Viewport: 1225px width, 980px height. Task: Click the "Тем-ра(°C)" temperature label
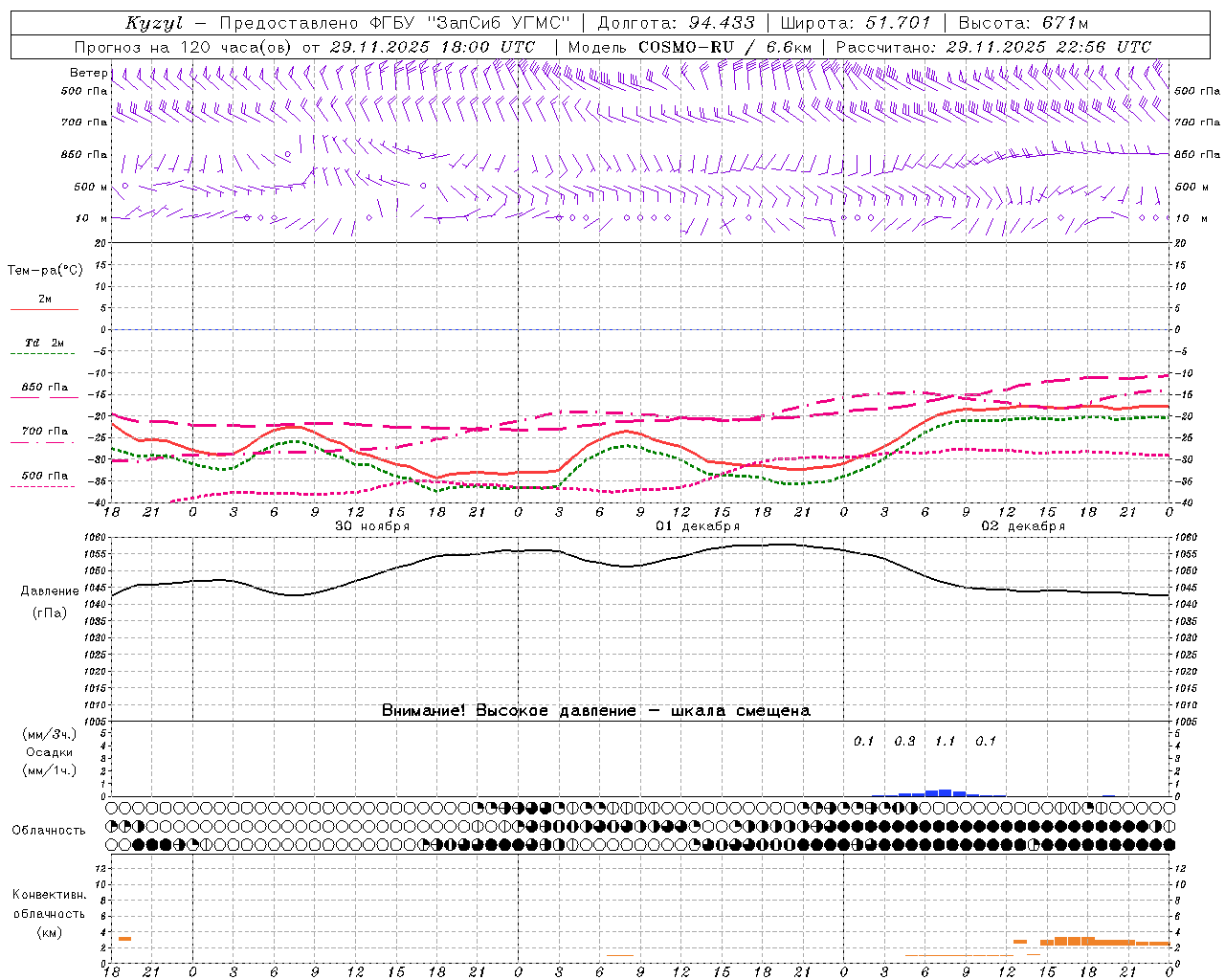[x=45, y=271]
